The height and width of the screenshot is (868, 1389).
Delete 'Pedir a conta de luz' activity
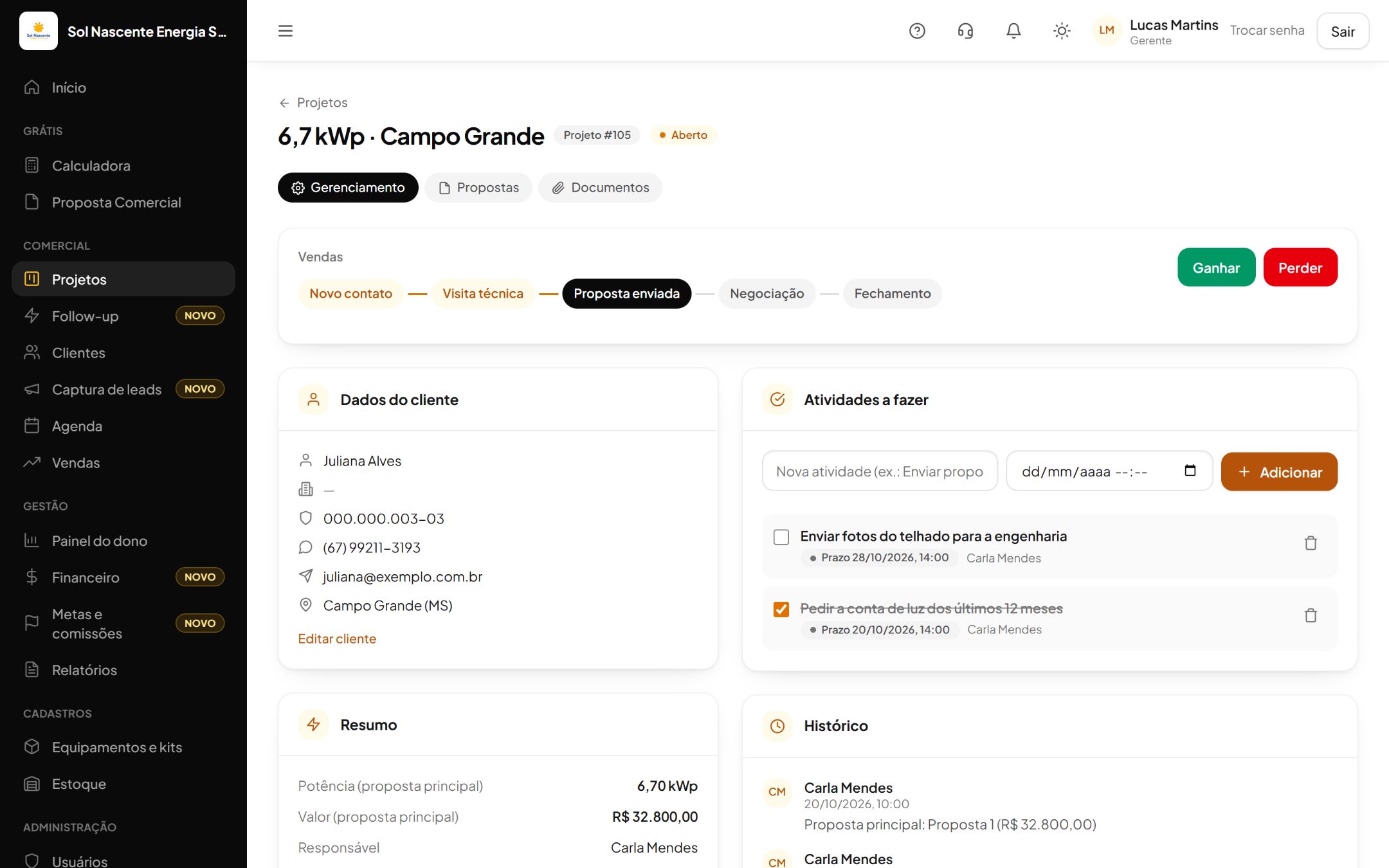pyautogui.click(x=1311, y=615)
